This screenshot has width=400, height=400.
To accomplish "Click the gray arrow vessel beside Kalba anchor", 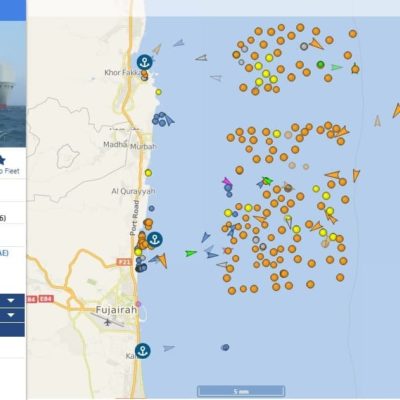I will (x=169, y=348).
